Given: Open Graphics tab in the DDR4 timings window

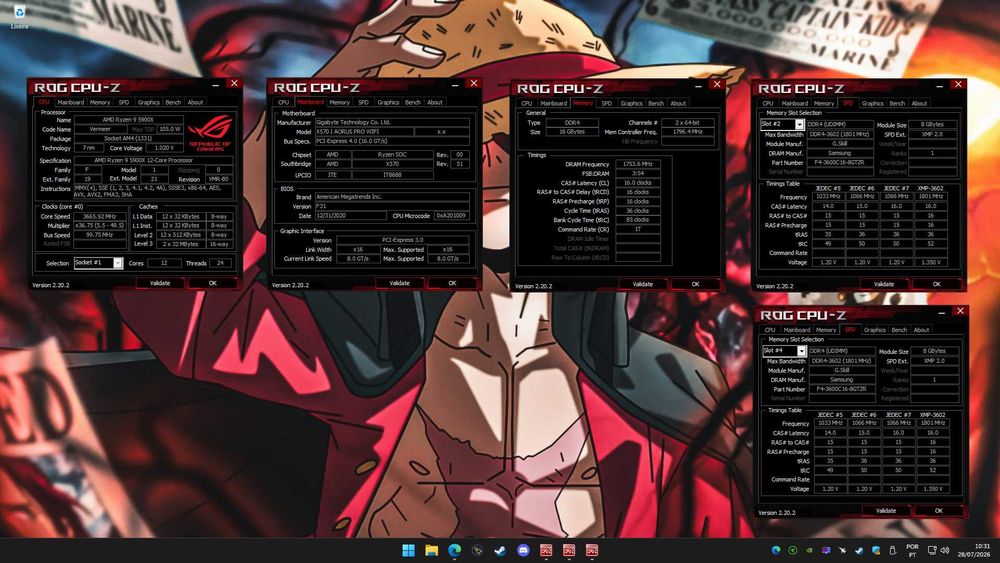Looking at the screenshot, I should click(x=631, y=103).
